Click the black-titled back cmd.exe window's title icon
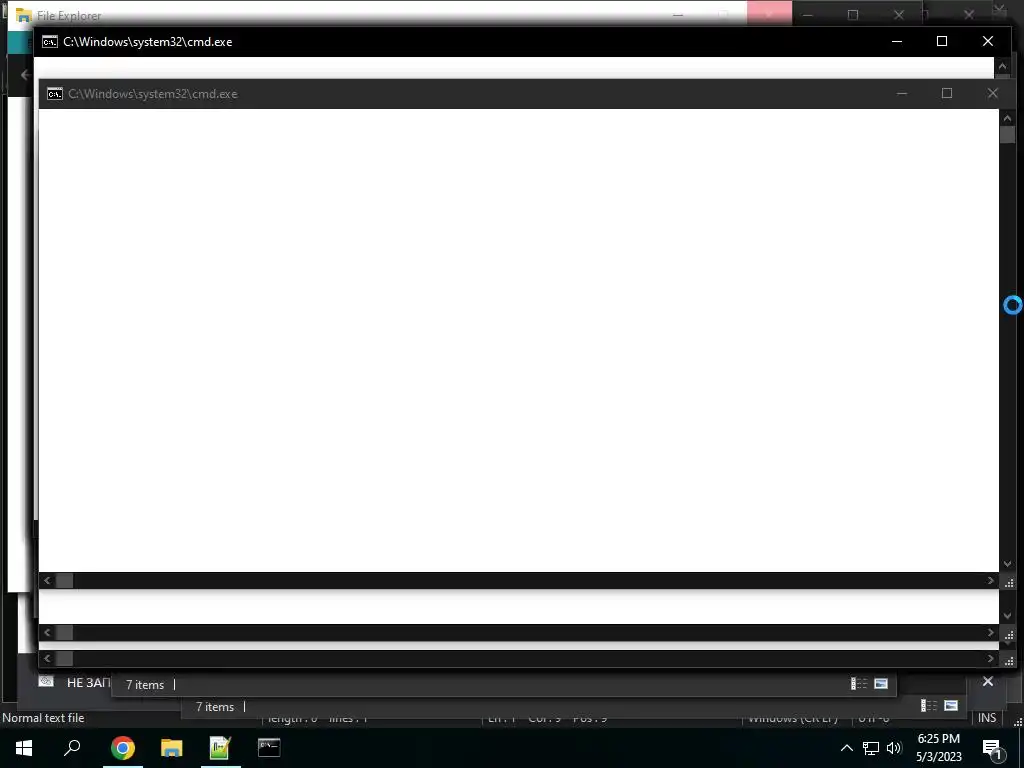 tap(50, 42)
